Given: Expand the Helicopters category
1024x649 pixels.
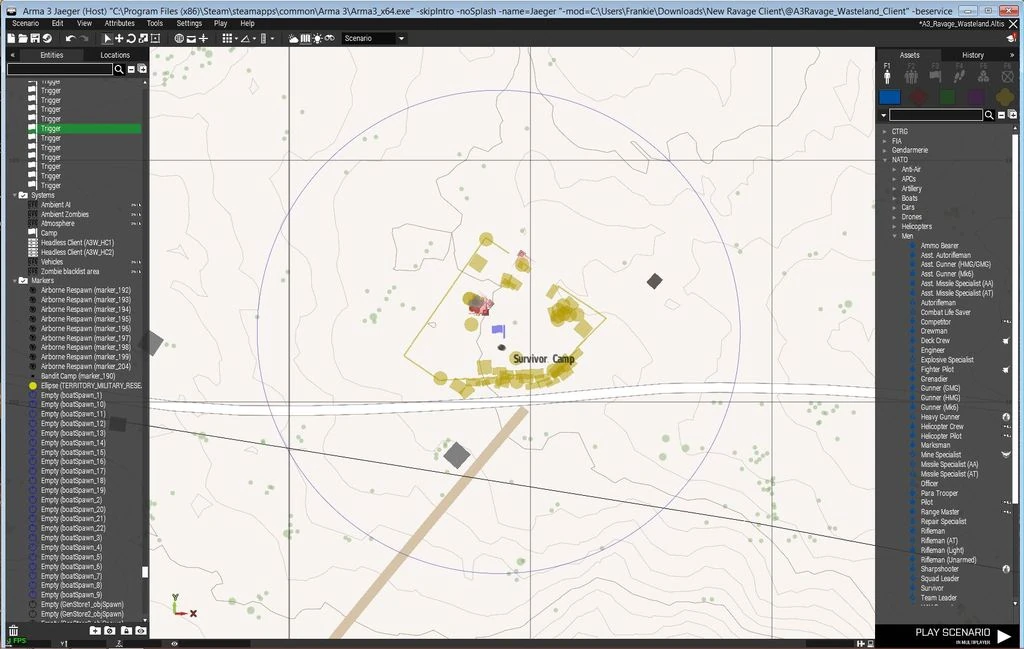Looking at the screenshot, I should (x=895, y=227).
